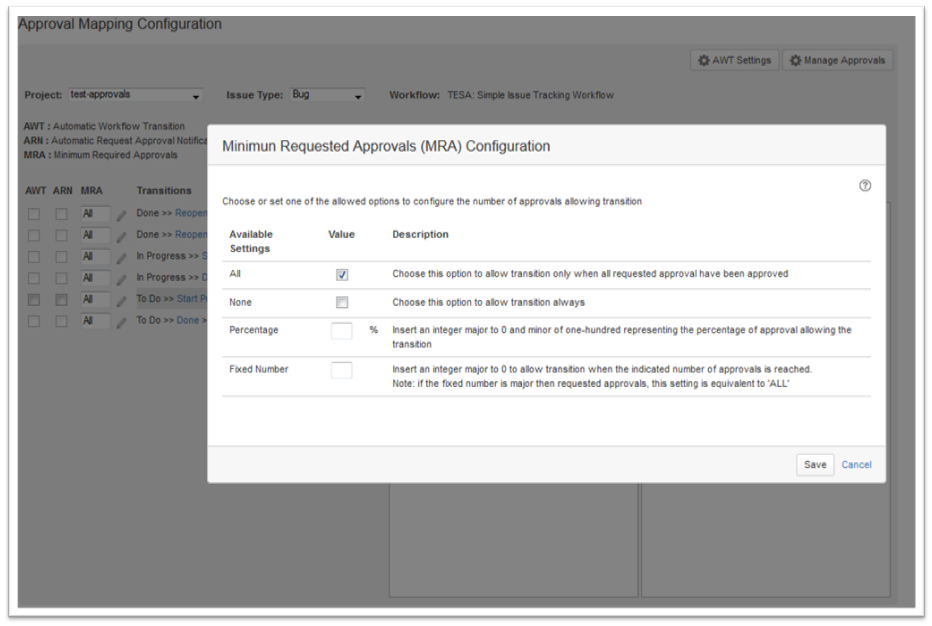Screen dimensions: 932x626
Task: Open the Project dropdown showing test-approvals
Action: pyautogui.click(x=135, y=96)
